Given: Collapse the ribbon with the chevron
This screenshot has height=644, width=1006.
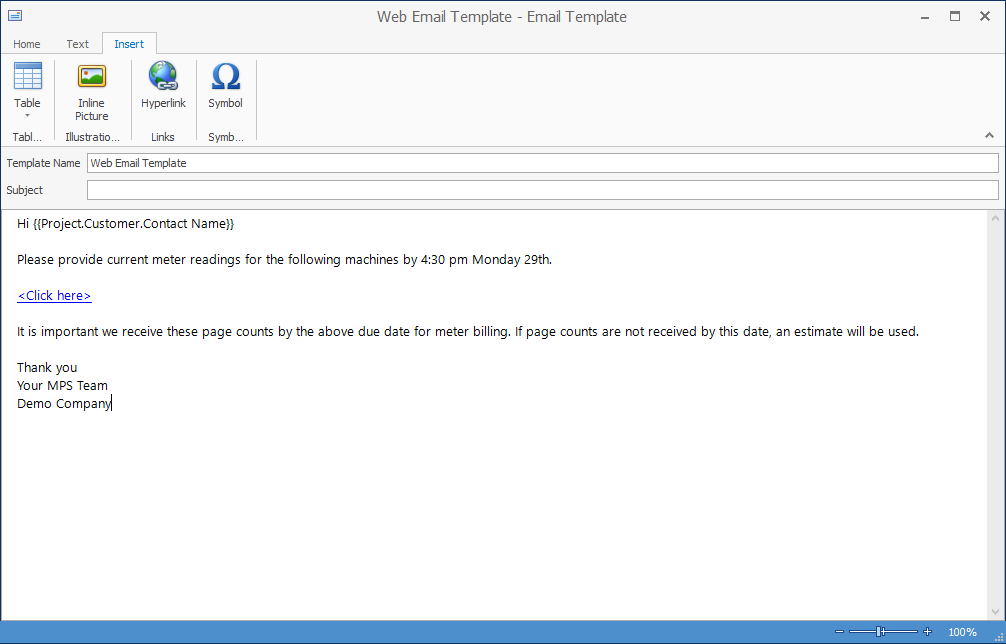Looking at the screenshot, I should 989,134.
